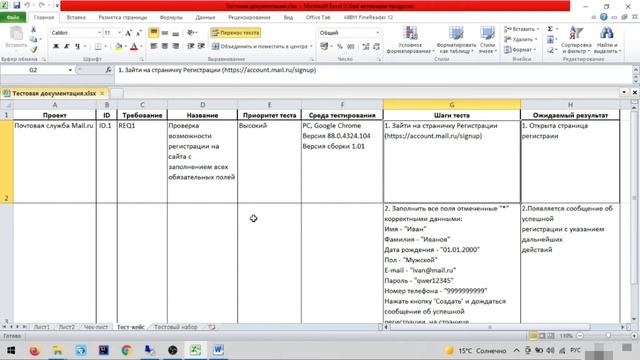Apply comma style (000) number format
The image size is (640, 360).
(x=351, y=47)
